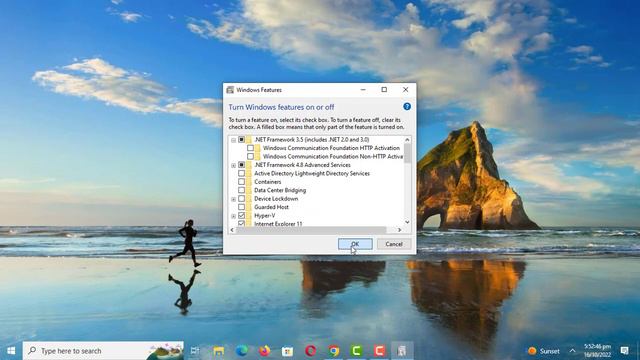Select the Guarded Host row label

(x=271, y=207)
